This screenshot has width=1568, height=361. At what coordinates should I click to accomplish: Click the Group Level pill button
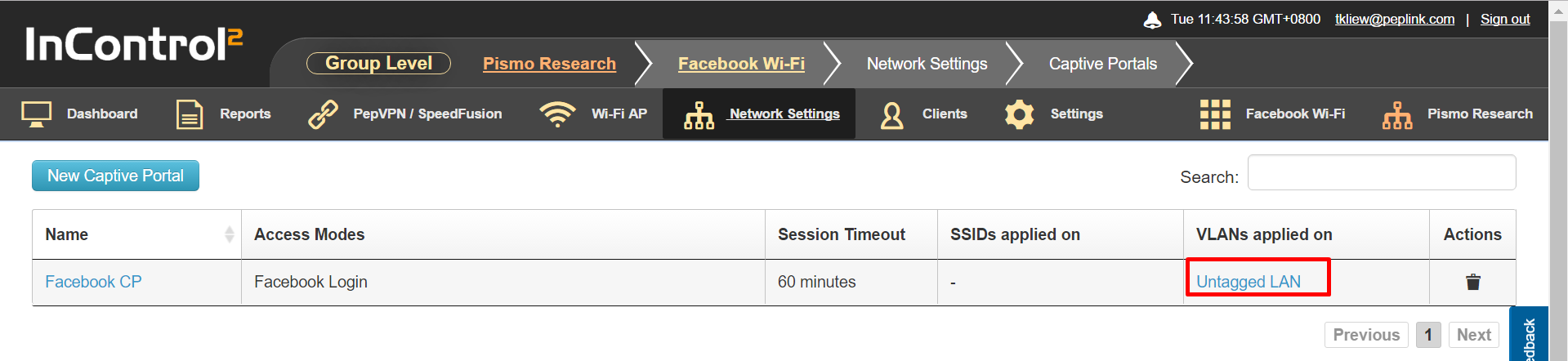[378, 63]
